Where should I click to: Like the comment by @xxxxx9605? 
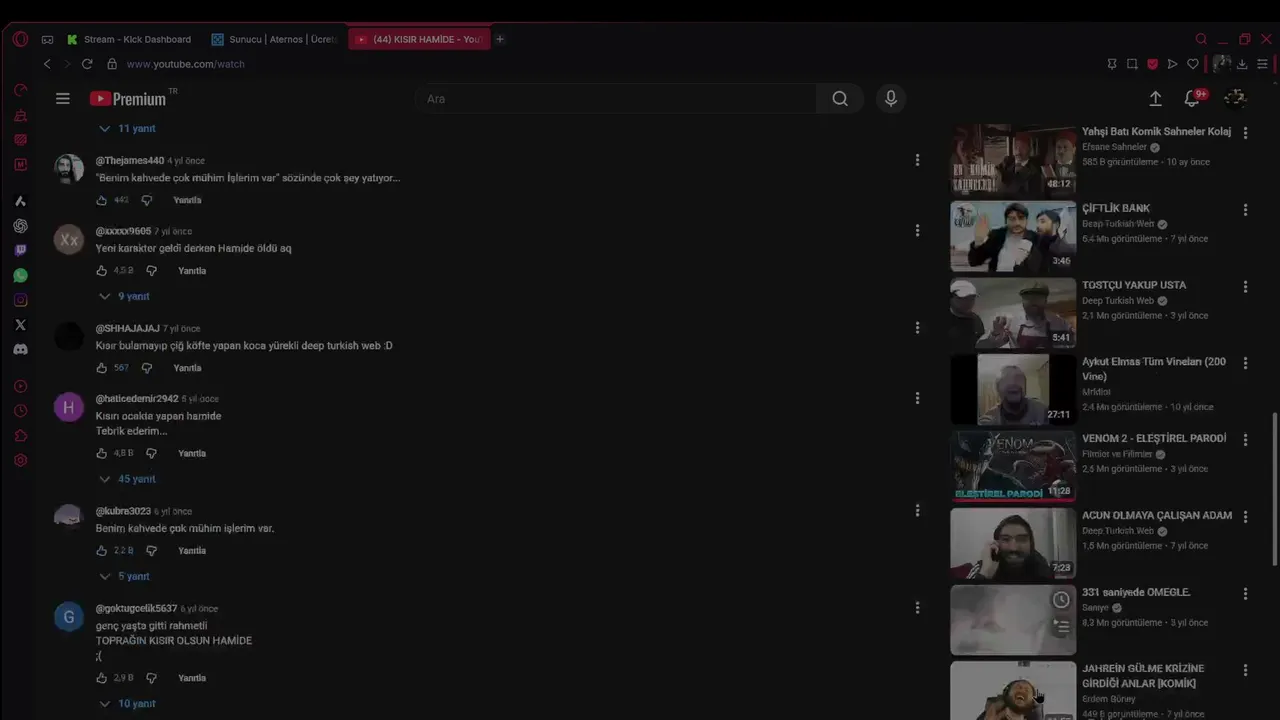101,271
